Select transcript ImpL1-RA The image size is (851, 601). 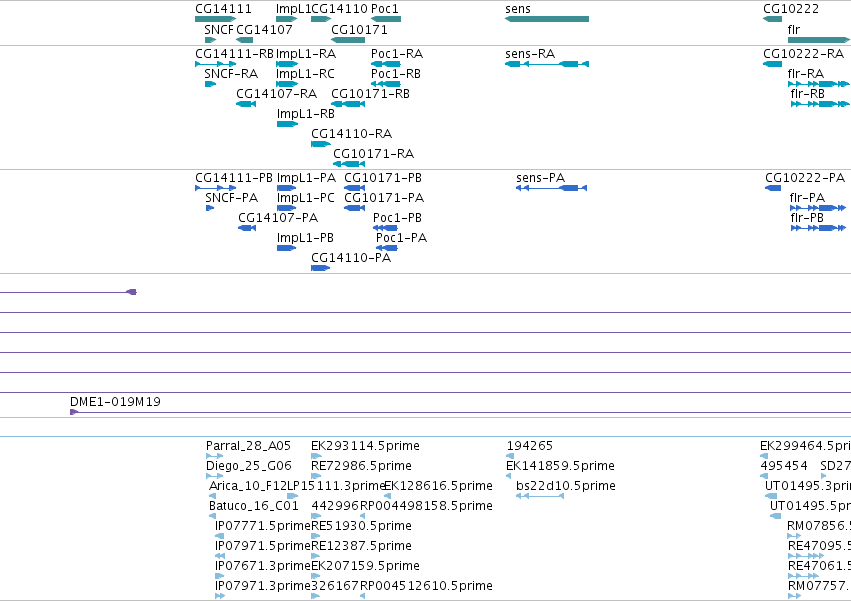[287, 64]
